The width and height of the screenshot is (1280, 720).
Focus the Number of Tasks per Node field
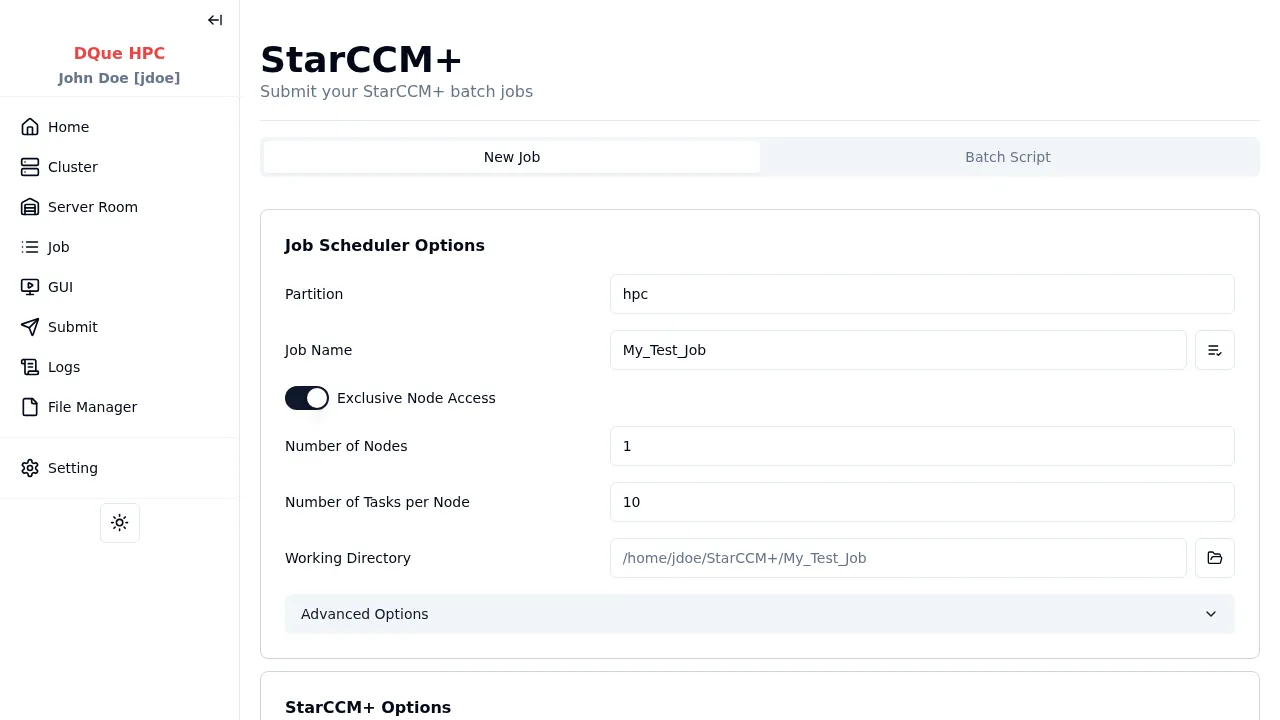click(921, 502)
